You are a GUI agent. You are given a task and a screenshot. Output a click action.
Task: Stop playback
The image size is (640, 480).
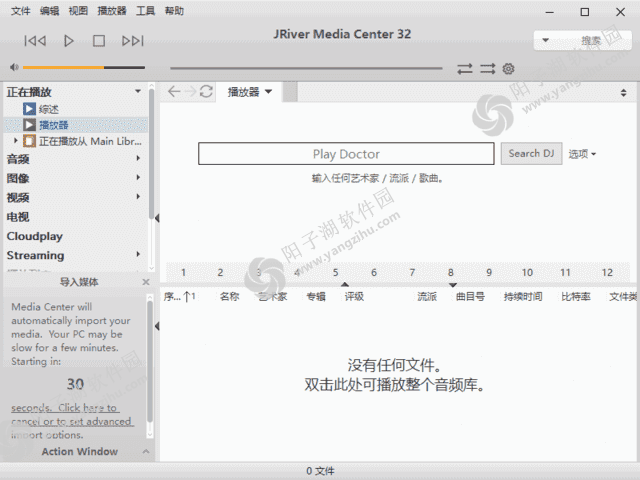99,41
